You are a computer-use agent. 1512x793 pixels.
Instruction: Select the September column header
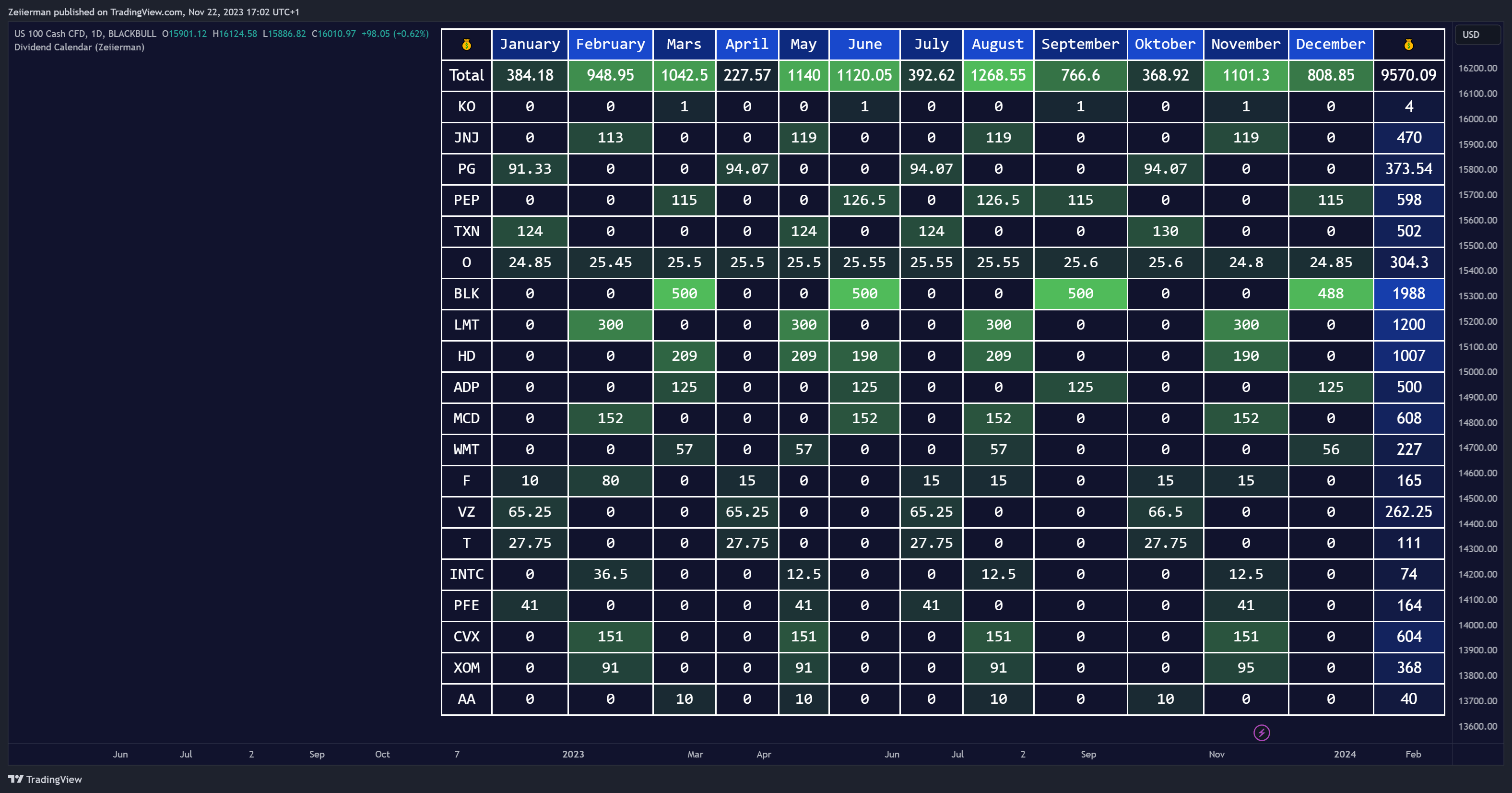click(1081, 45)
